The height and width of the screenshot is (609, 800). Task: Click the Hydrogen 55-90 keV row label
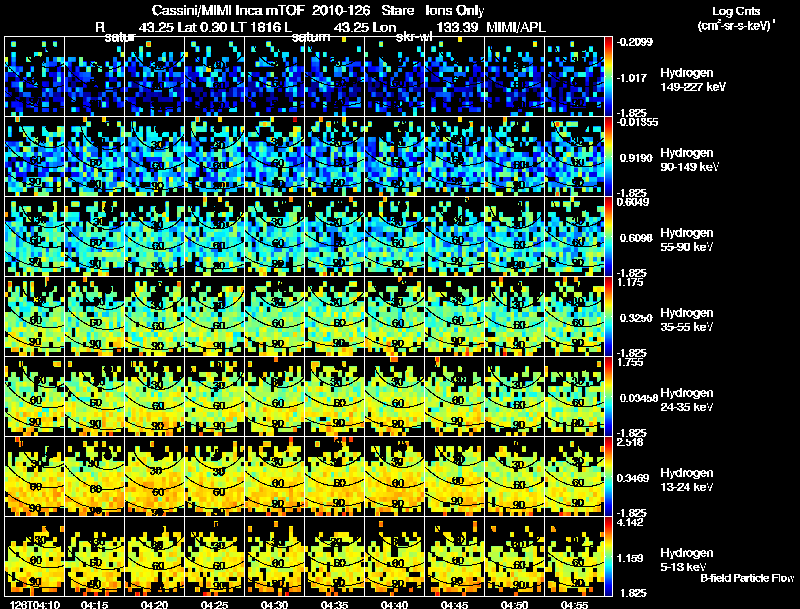(x=687, y=240)
